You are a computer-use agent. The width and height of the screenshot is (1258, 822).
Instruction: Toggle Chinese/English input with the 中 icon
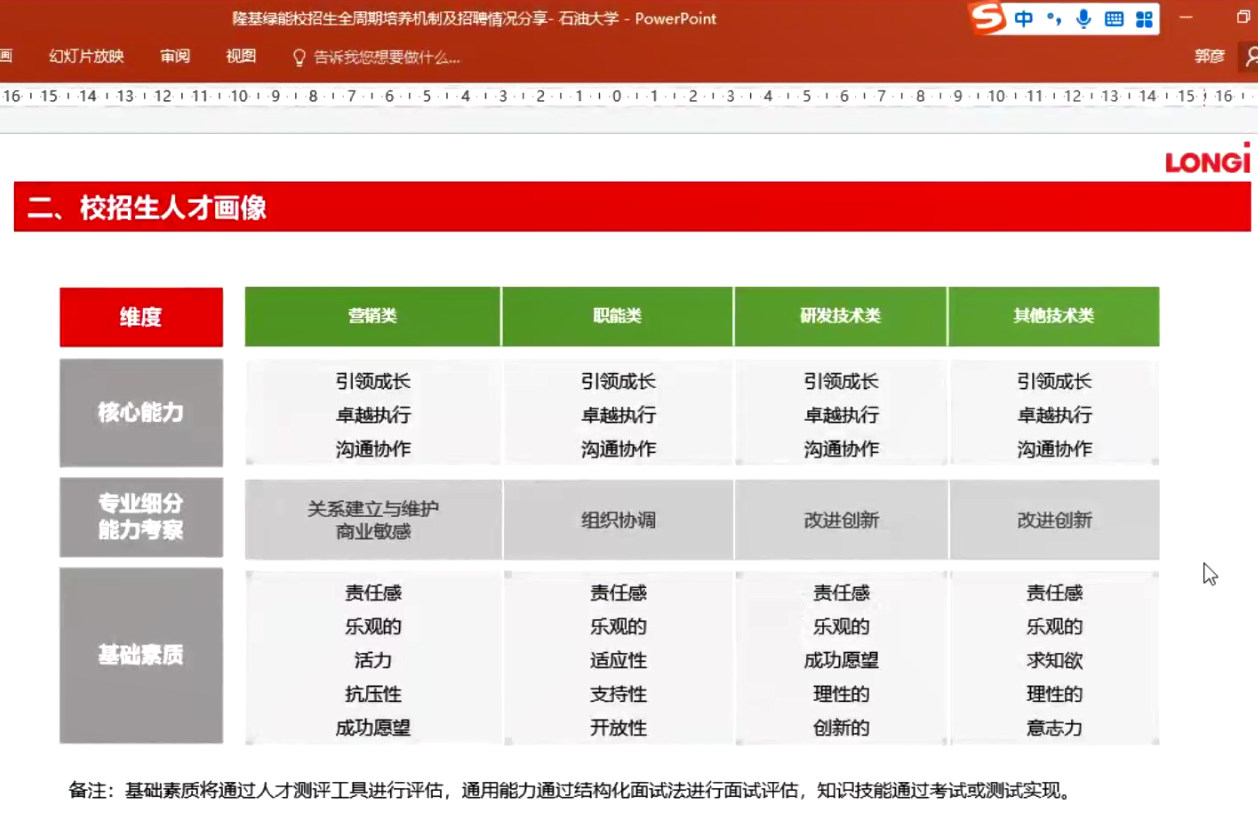(x=1024, y=18)
